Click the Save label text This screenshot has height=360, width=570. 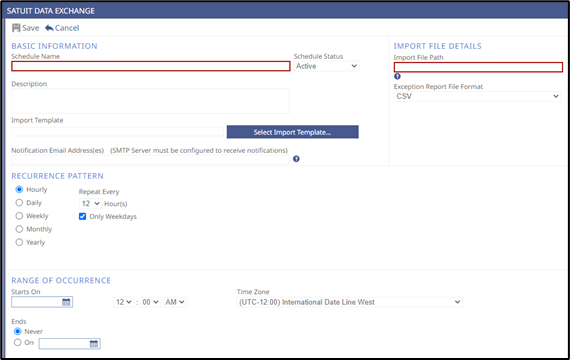pos(31,28)
